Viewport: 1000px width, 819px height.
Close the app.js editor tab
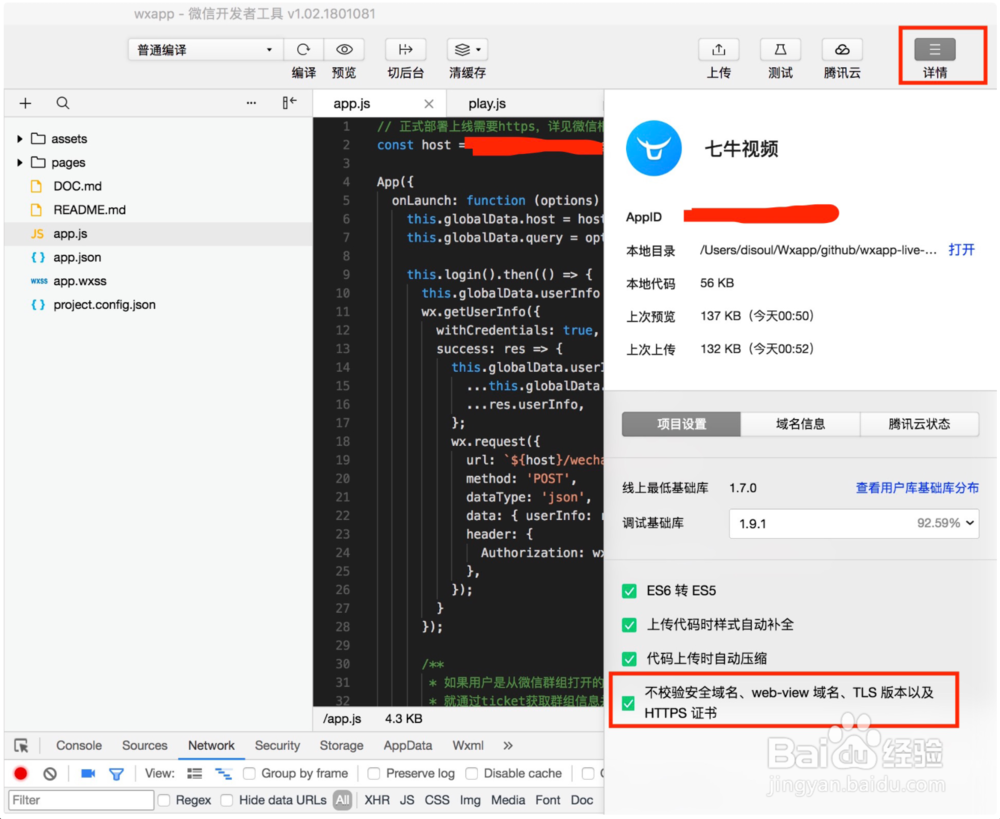click(429, 104)
